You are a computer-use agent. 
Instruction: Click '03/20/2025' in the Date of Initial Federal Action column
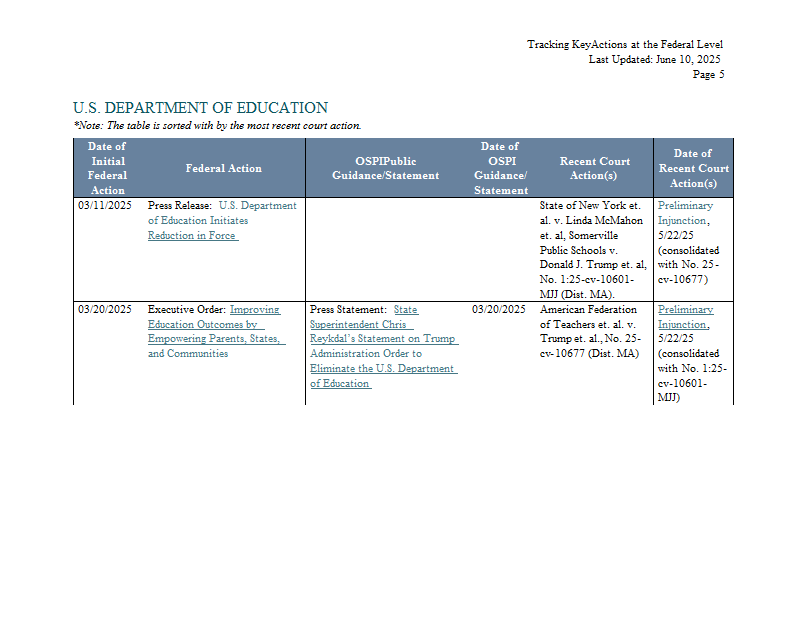[x=105, y=309]
